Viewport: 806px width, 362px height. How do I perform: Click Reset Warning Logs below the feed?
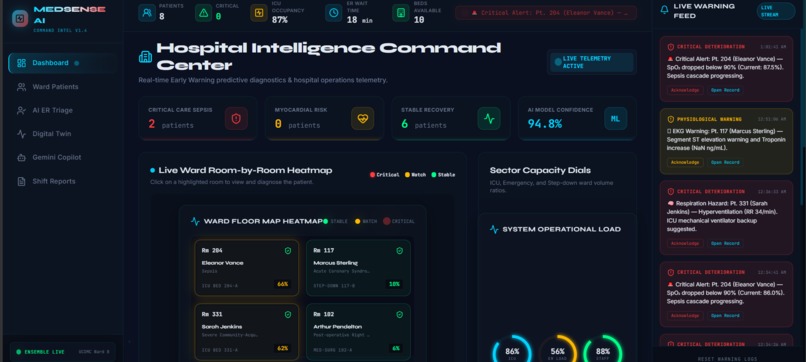click(x=727, y=358)
